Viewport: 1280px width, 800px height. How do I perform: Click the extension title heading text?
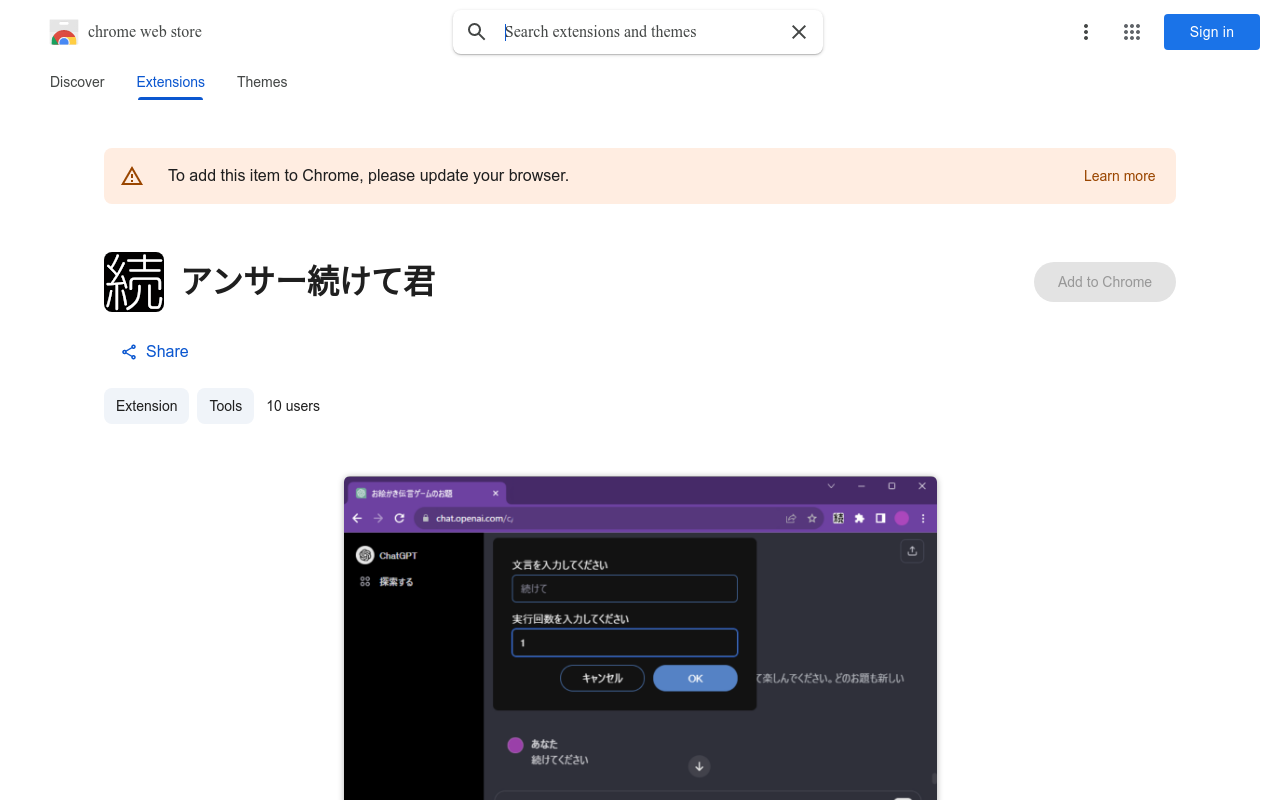point(308,282)
